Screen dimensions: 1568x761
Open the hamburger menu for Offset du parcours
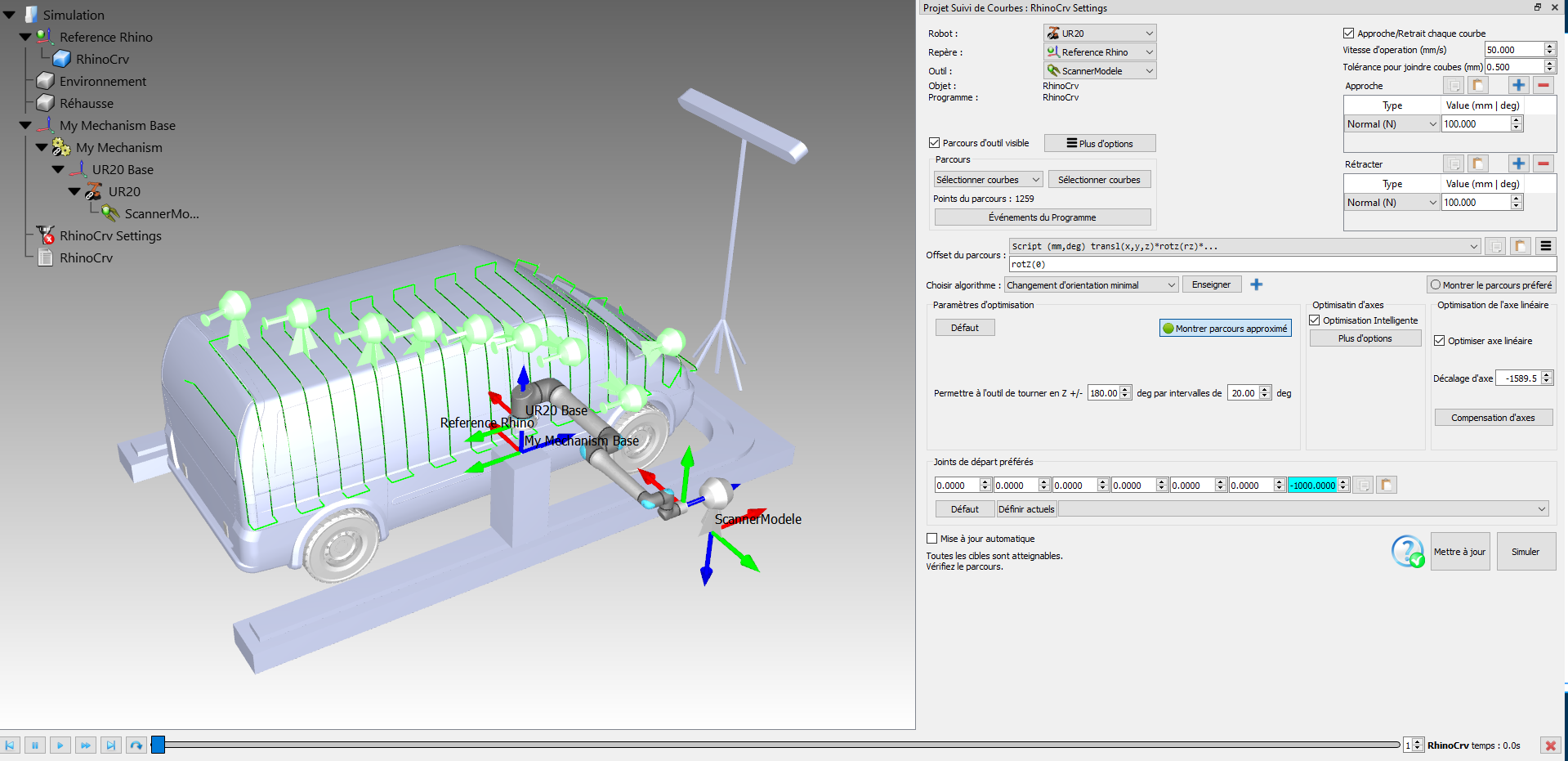point(1545,246)
